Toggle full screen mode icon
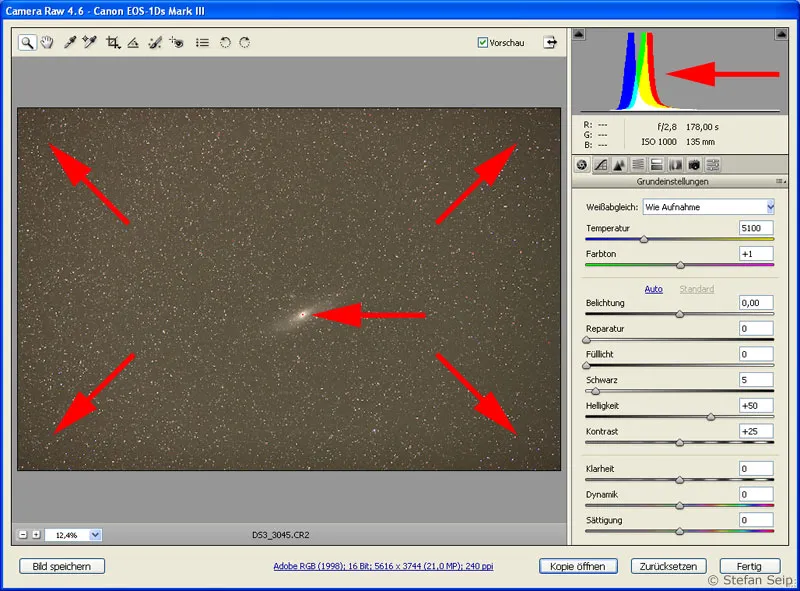The height and width of the screenshot is (591, 800). [x=549, y=43]
